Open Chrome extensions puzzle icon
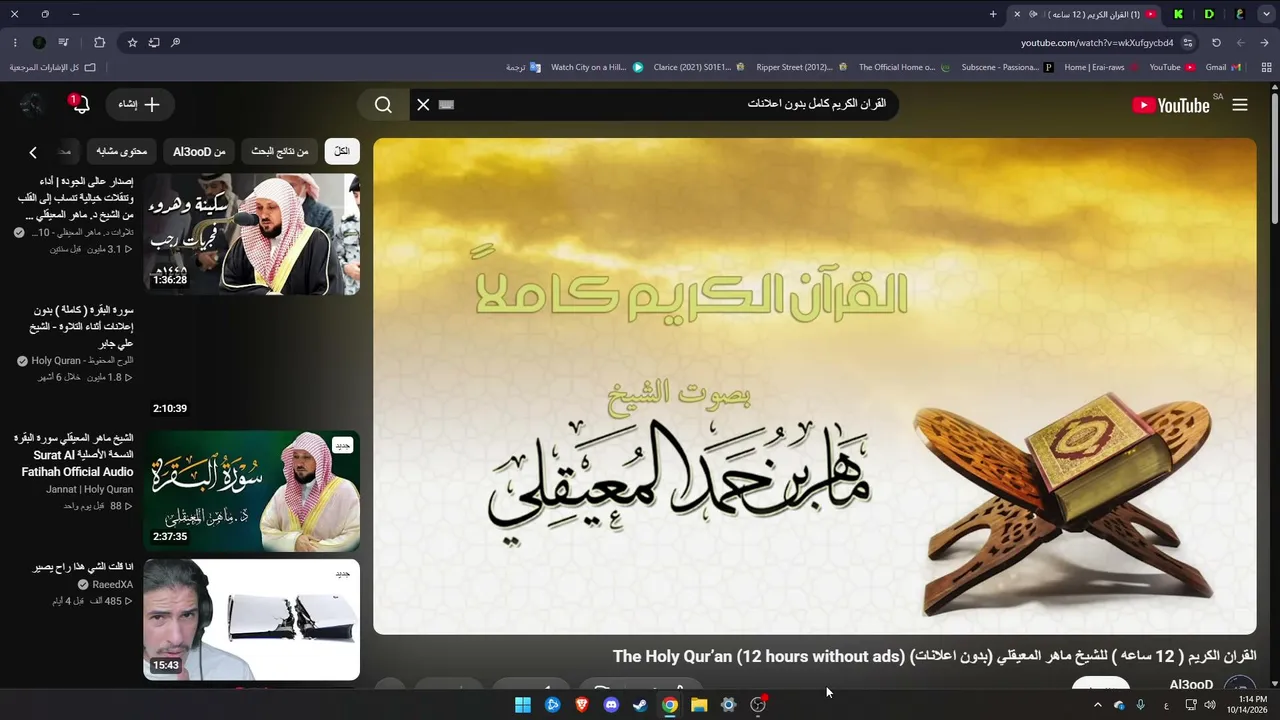 point(99,43)
